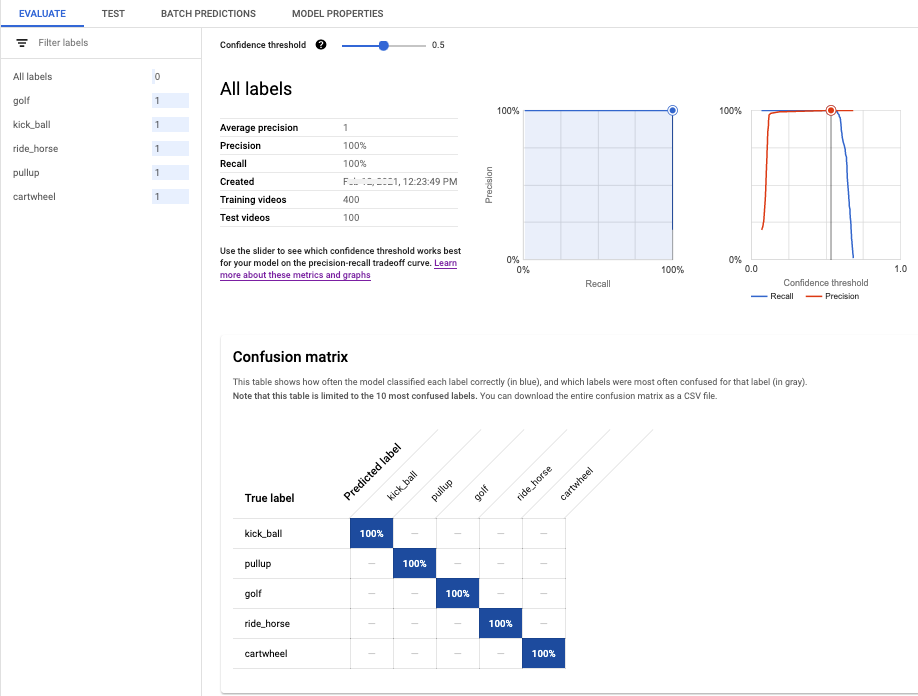Click the Created timestamp value
Viewport: 918px width, 696px height.
tap(400, 181)
